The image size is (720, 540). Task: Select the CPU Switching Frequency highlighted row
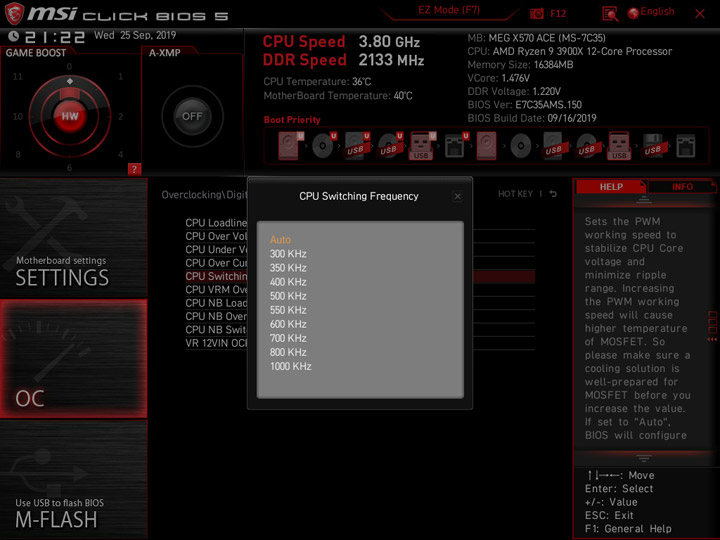pyautogui.click(x=360, y=276)
